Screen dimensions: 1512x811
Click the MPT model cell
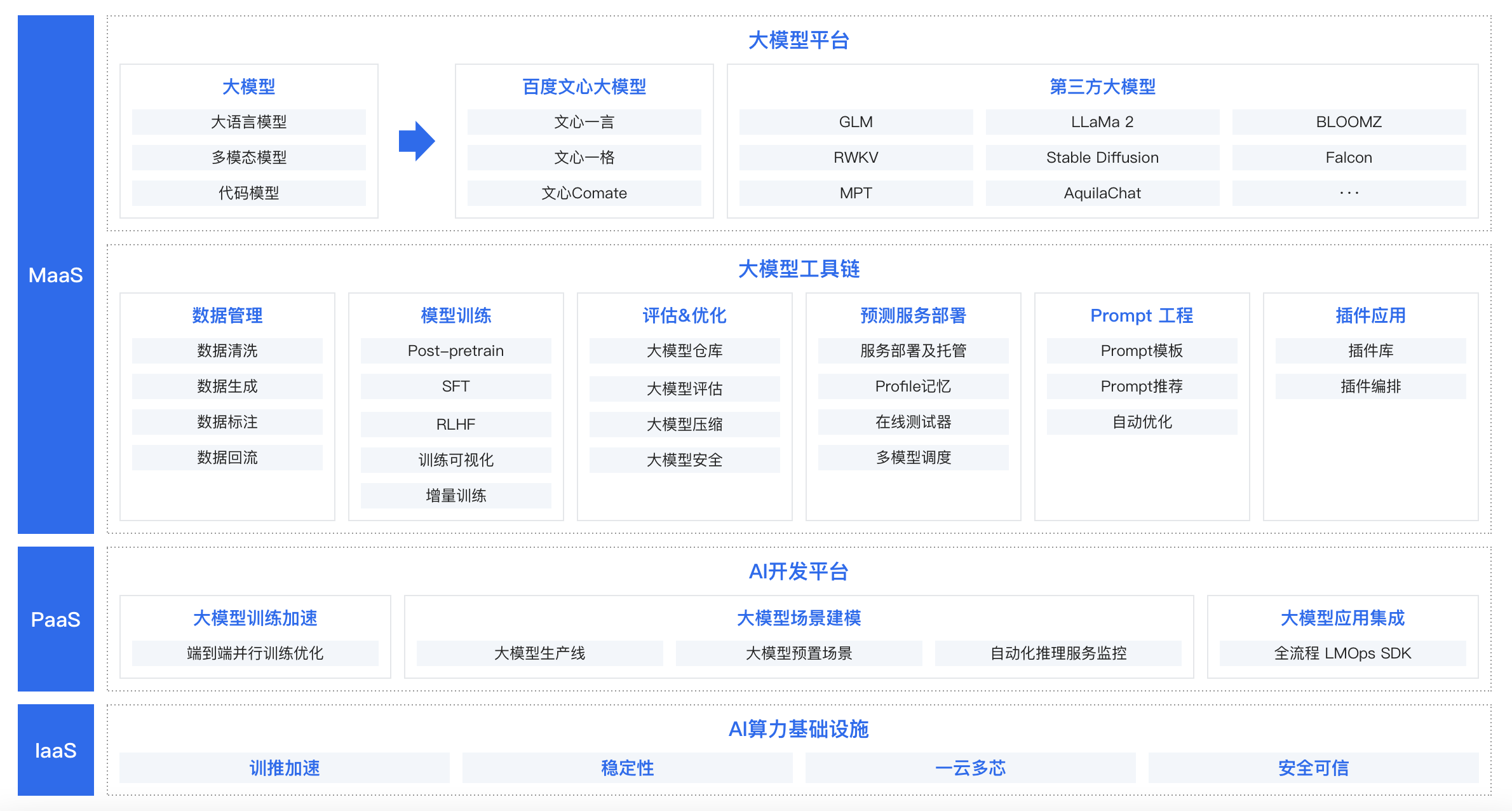pos(856,193)
